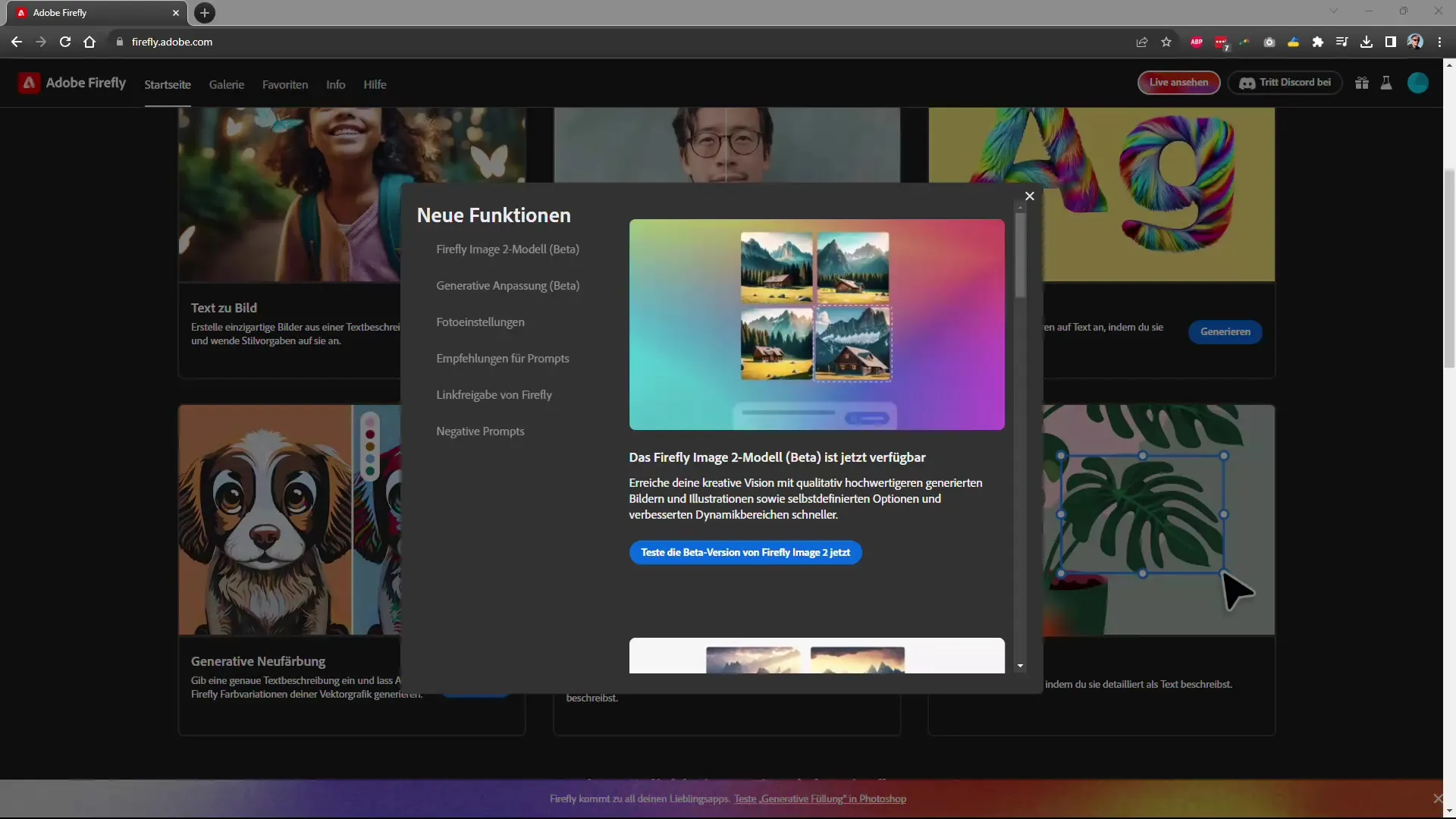The height and width of the screenshot is (819, 1456).
Task: Dismiss the bottom Photoshop promo banner
Action: pos(1437,799)
